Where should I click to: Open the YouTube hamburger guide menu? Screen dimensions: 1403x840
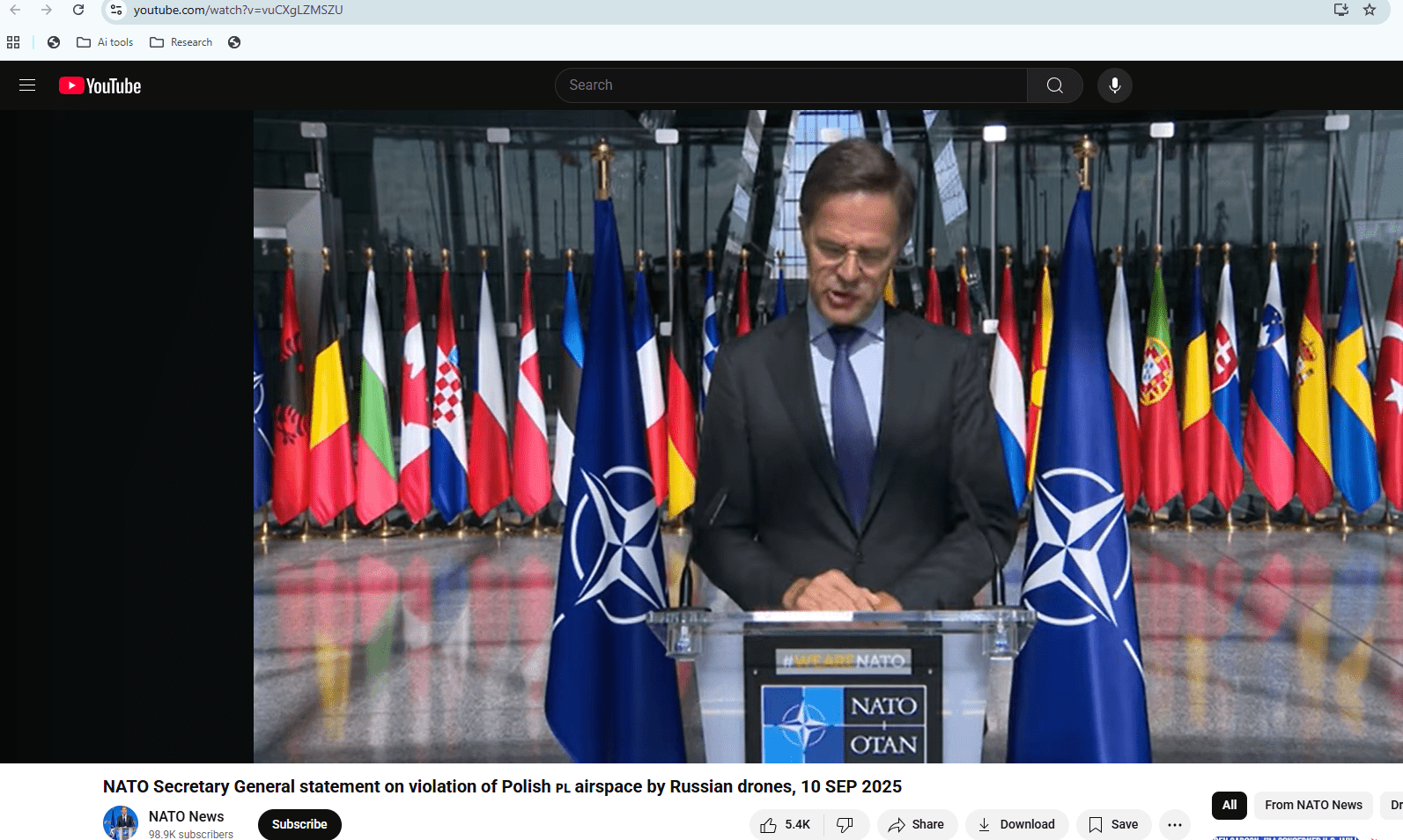pos(27,85)
